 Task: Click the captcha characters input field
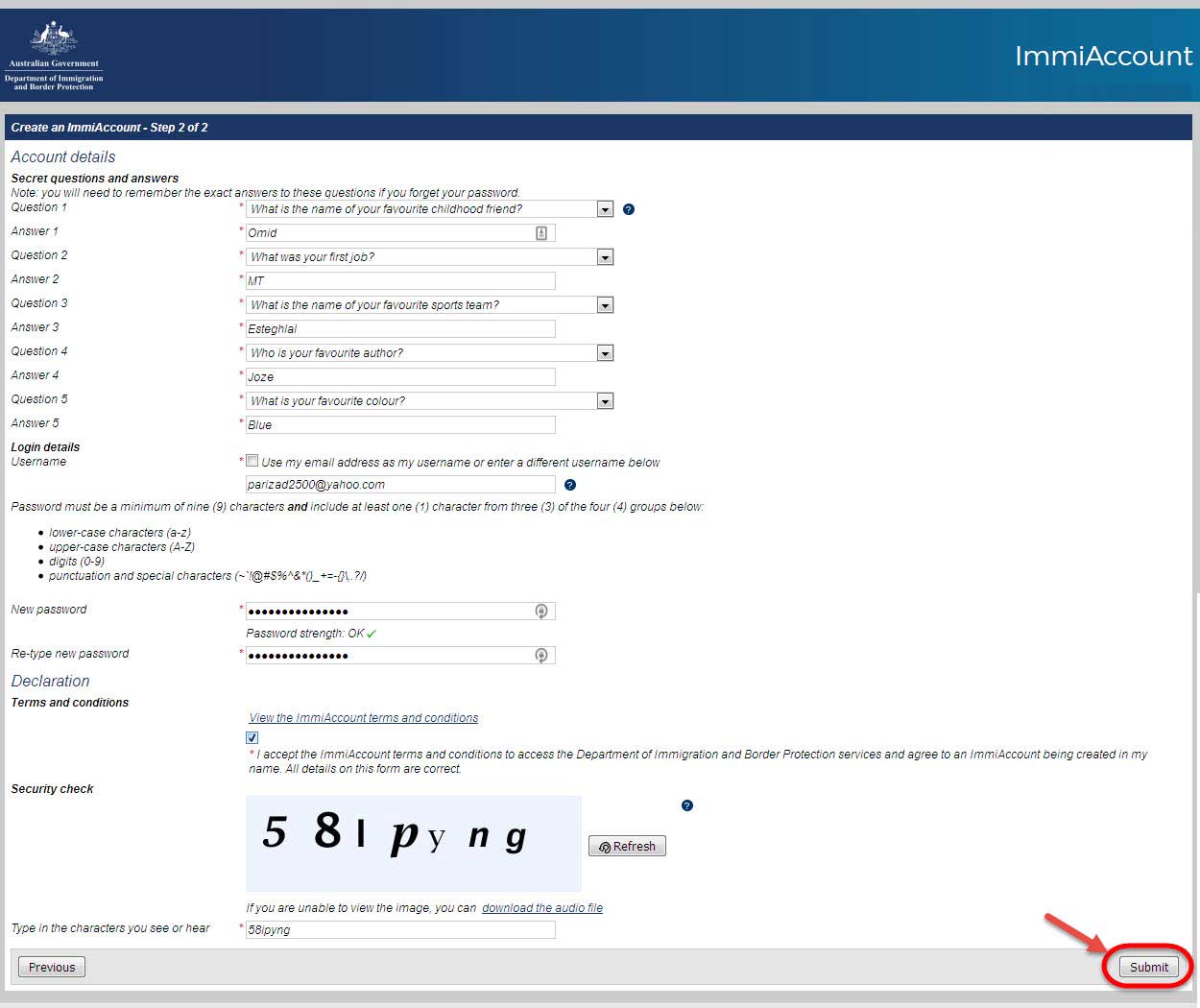[x=400, y=929]
